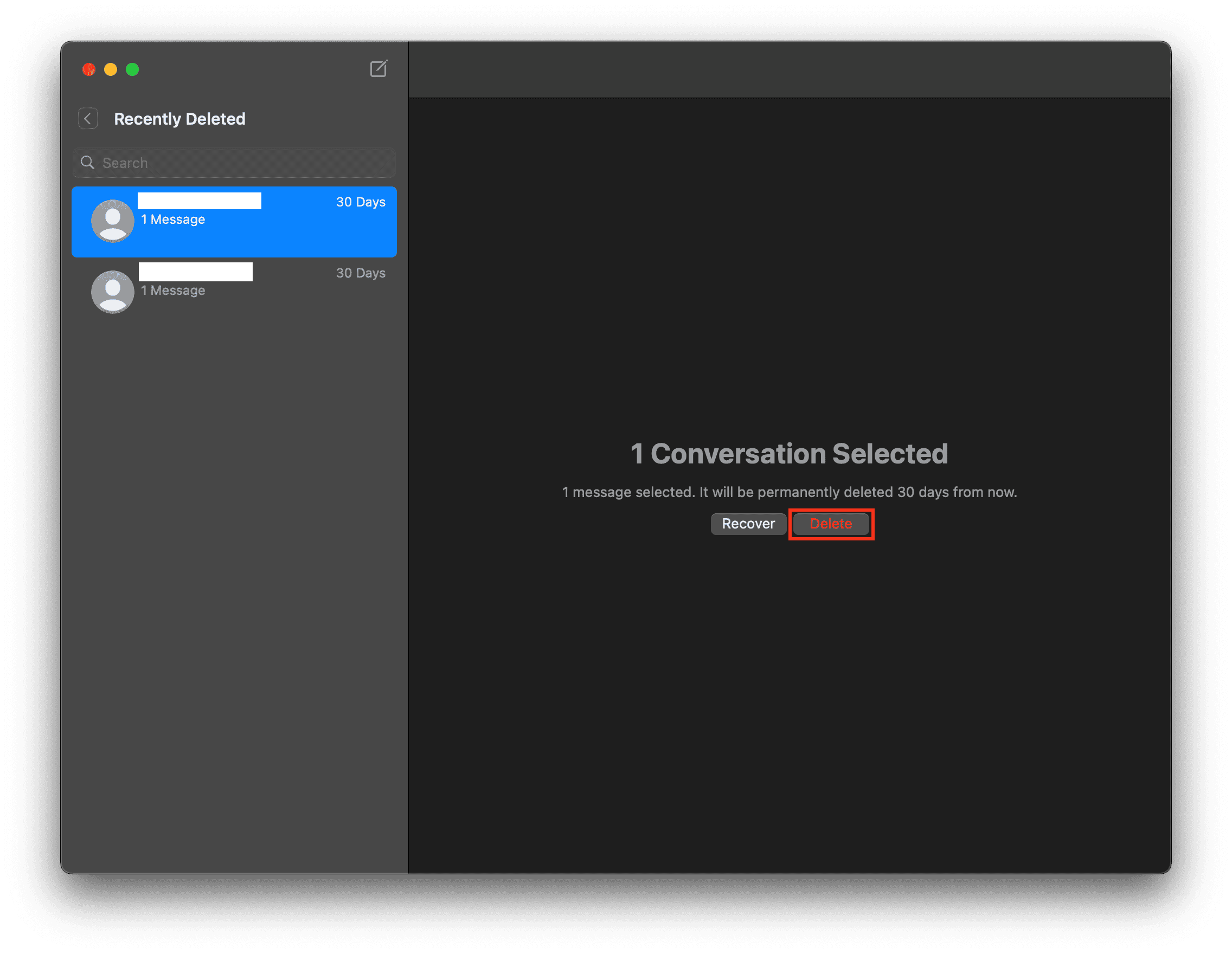Click the avatar of the second conversation
Screen dimensions: 1232x954
pyautogui.click(x=113, y=292)
